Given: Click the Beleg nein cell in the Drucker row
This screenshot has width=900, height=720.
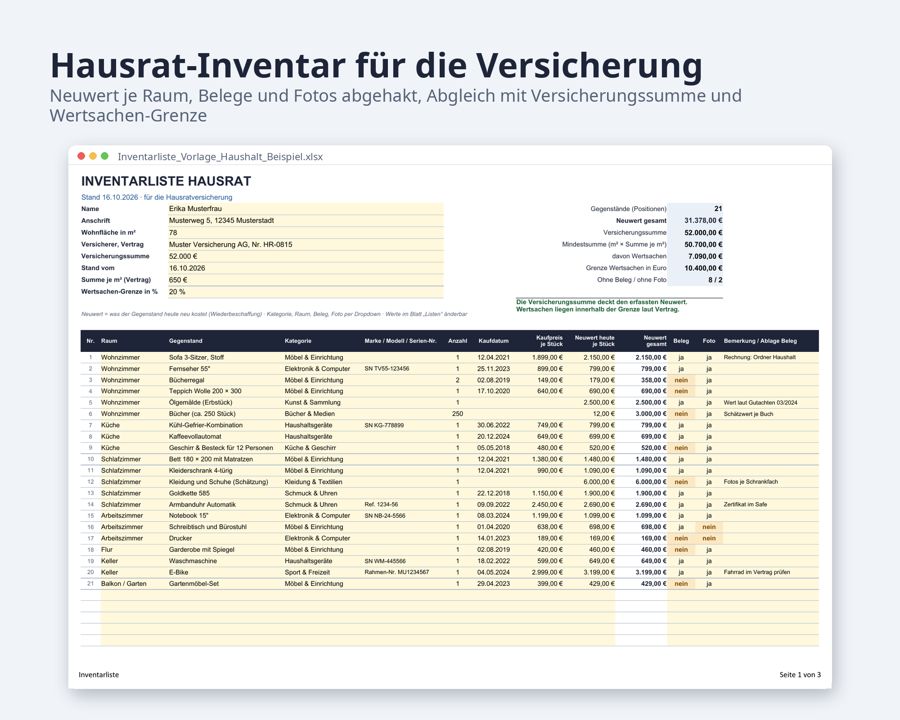Looking at the screenshot, I should coord(681,539).
